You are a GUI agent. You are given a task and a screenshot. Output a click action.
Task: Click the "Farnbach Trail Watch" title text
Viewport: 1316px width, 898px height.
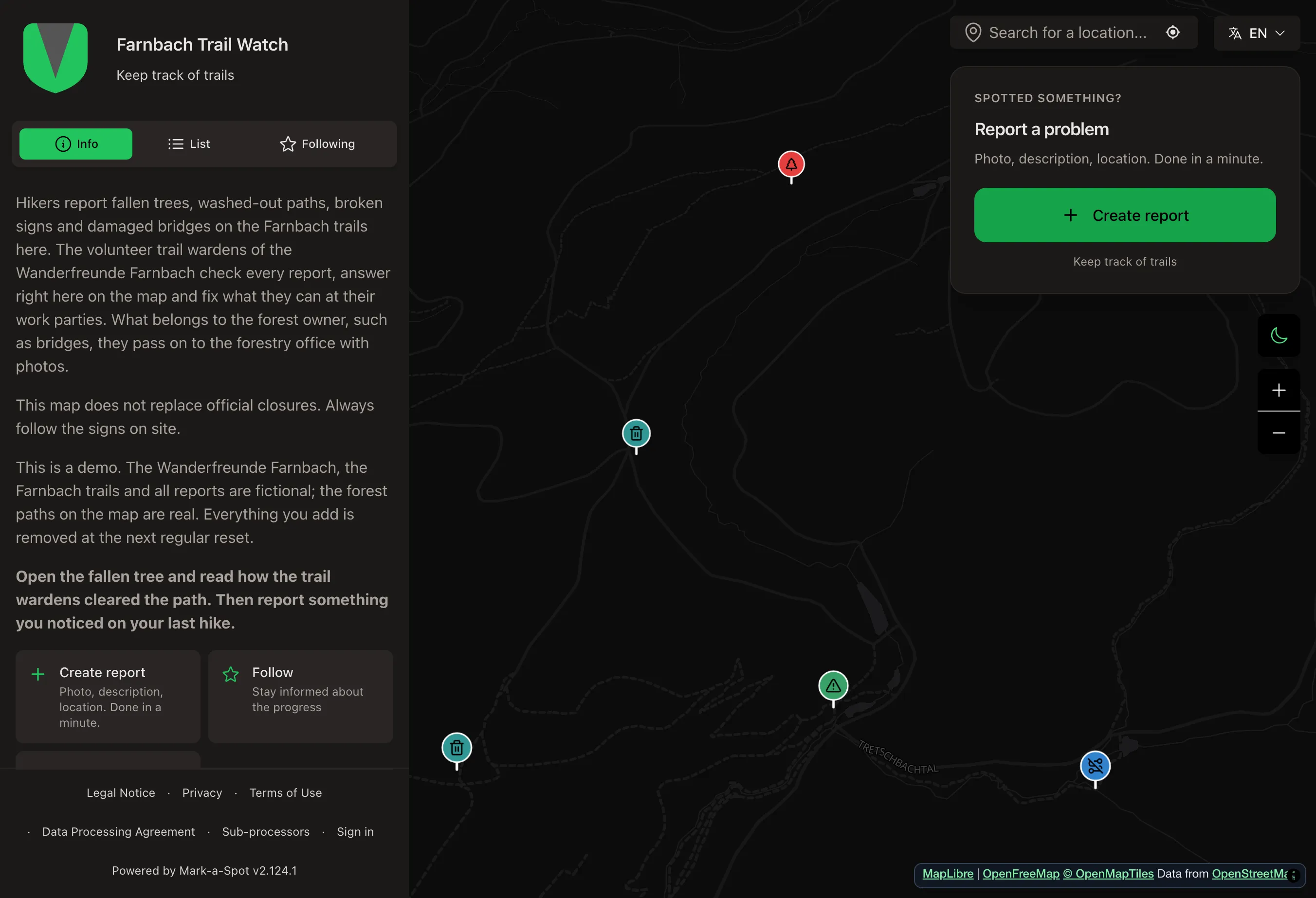tap(202, 45)
